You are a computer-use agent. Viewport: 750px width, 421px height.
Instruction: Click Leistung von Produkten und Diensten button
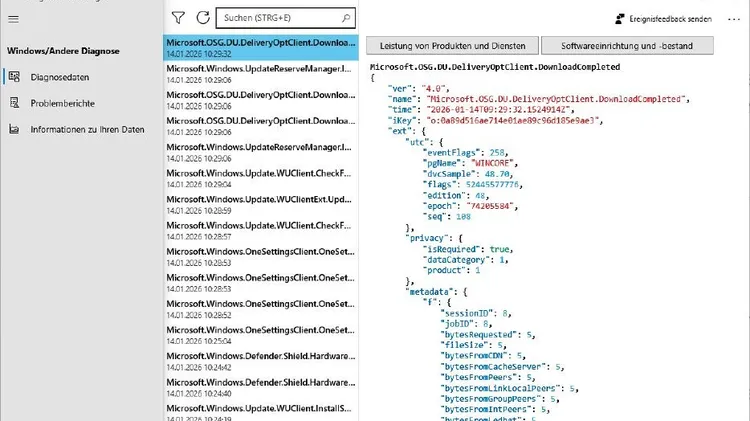point(451,45)
